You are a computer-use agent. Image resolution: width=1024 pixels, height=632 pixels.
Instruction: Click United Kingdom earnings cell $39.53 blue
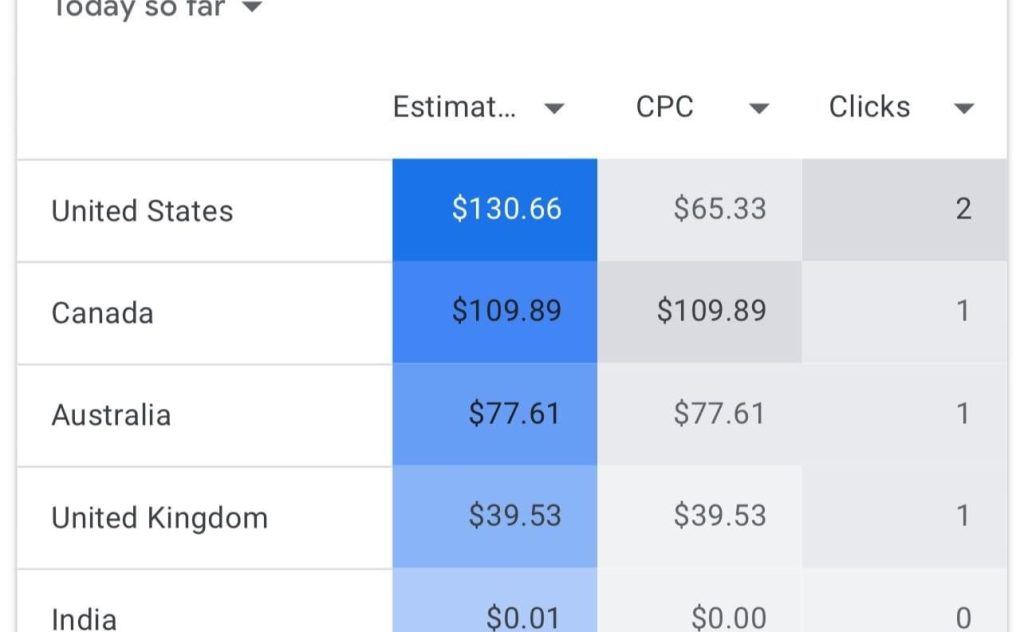coord(514,516)
